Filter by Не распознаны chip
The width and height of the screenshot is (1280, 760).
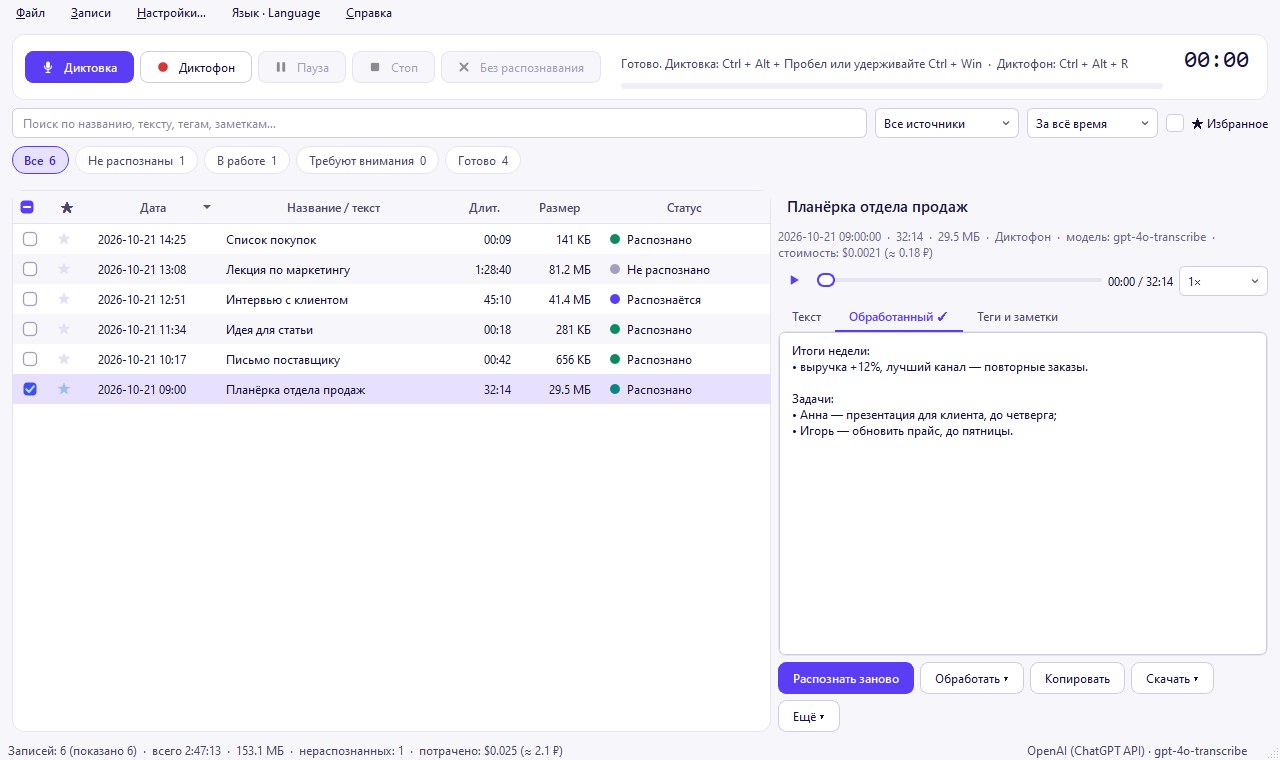pyautogui.click(x=137, y=160)
